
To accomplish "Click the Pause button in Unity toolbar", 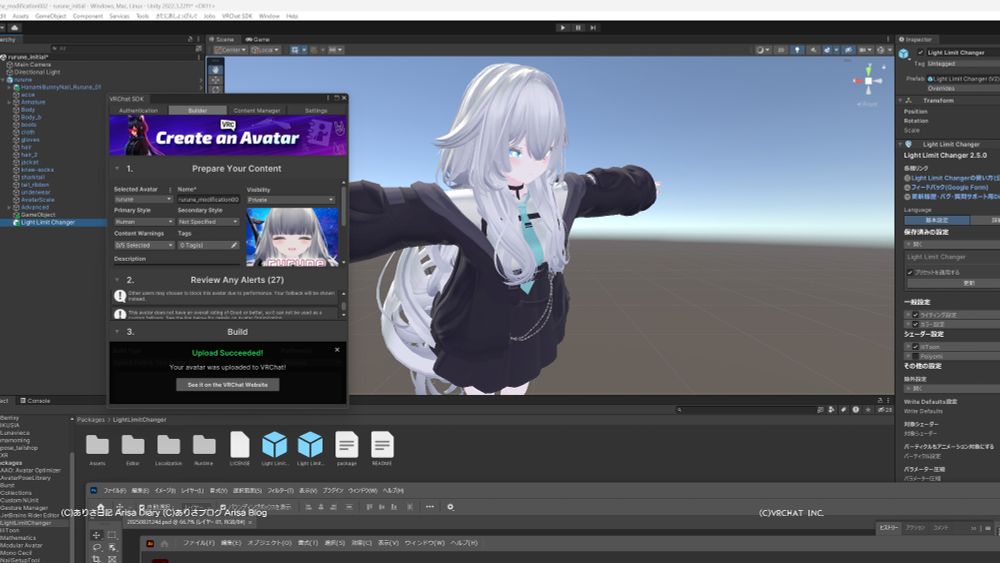I will point(578,27).
